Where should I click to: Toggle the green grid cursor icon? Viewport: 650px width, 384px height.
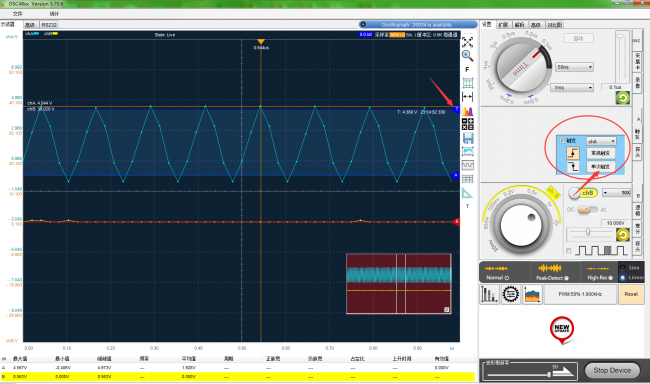[468, 83]
